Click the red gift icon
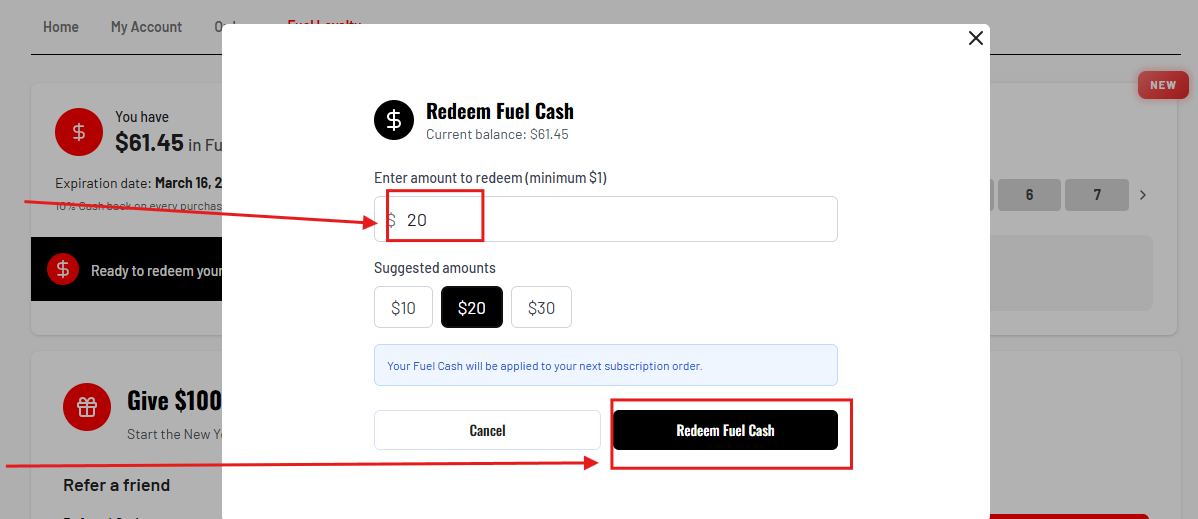The height and width of the screenshot is (519, 1198). coord(87,406)
